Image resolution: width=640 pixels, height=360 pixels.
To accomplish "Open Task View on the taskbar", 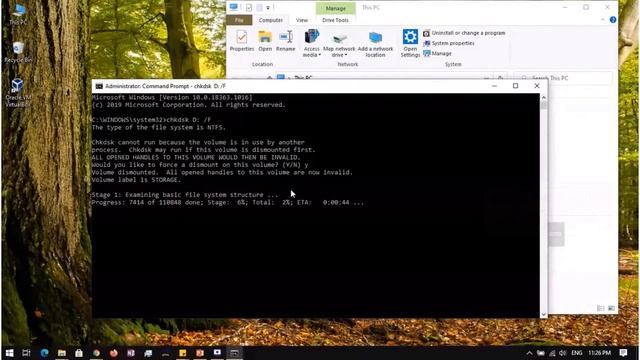I will (27, 353).
